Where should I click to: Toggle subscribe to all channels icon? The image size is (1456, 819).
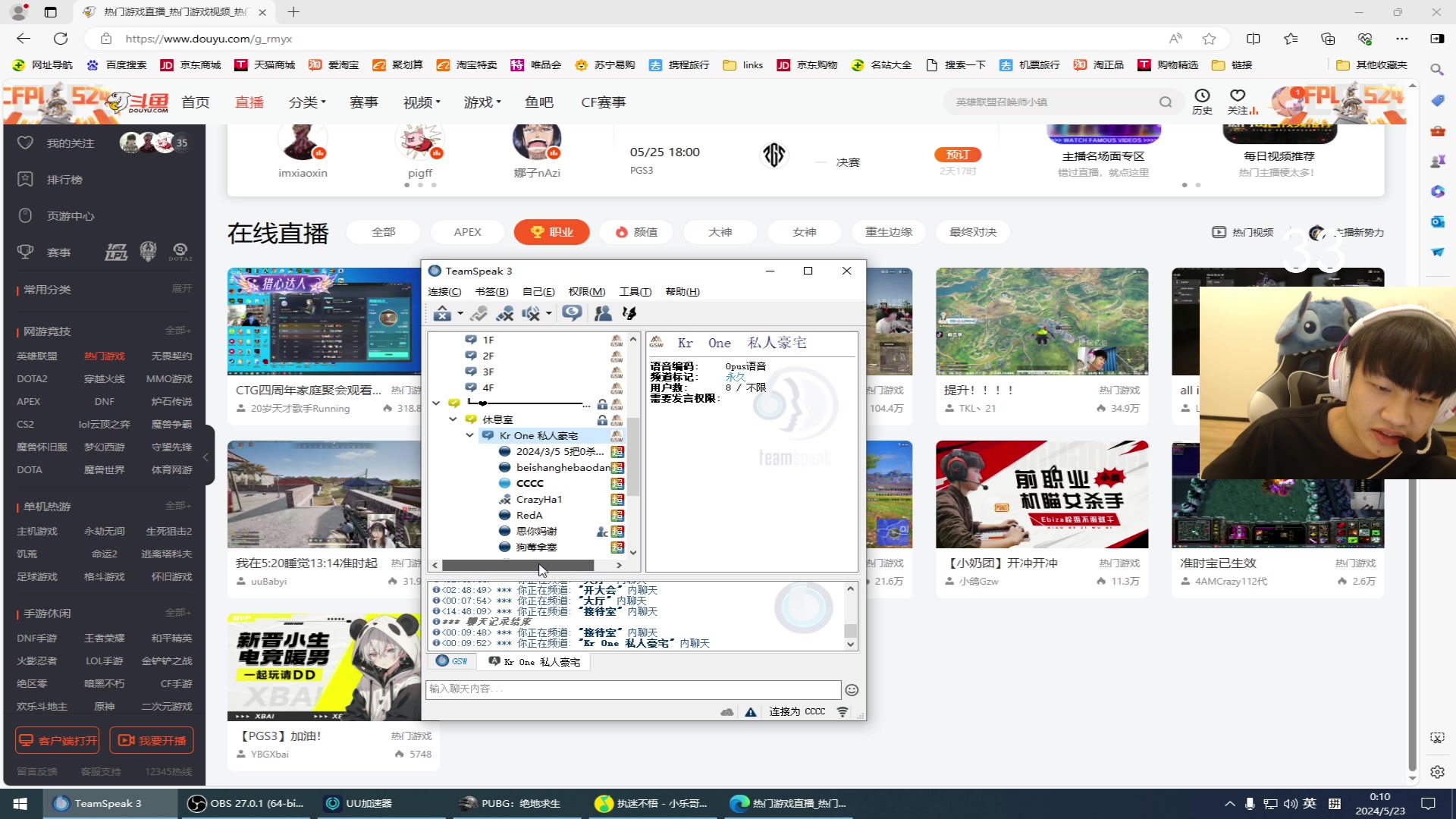tap(573, 313)
